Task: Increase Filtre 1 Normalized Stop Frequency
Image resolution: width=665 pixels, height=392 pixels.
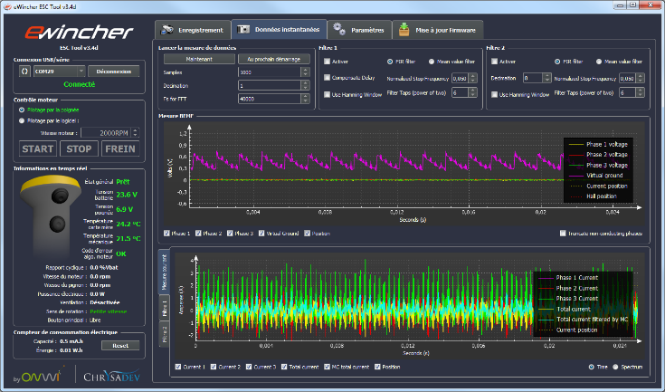Action: 473,76
